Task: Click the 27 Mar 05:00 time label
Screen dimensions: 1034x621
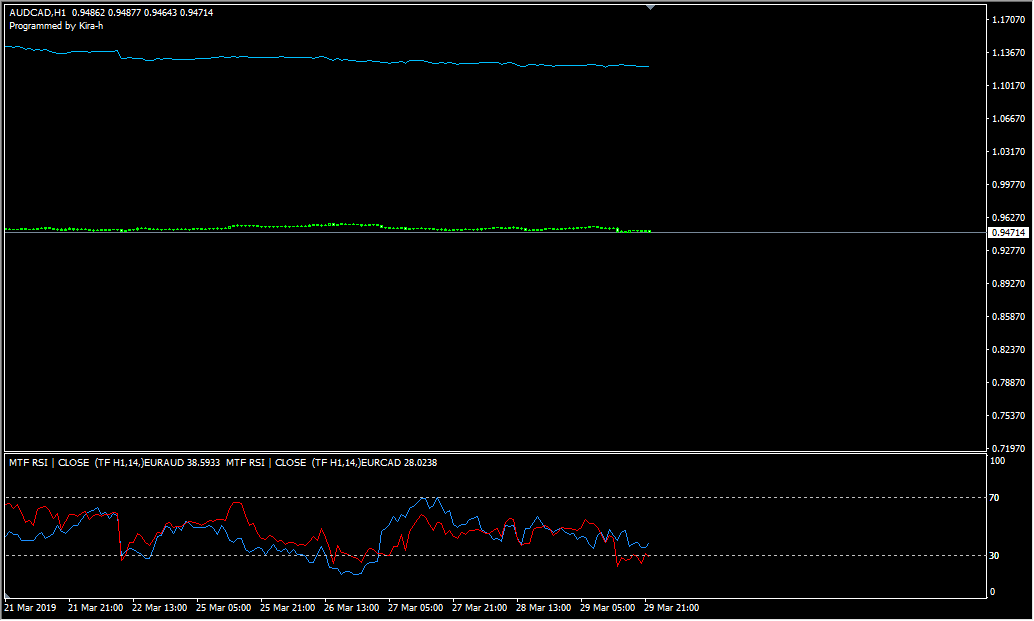Action: click(x=415, y=608)
